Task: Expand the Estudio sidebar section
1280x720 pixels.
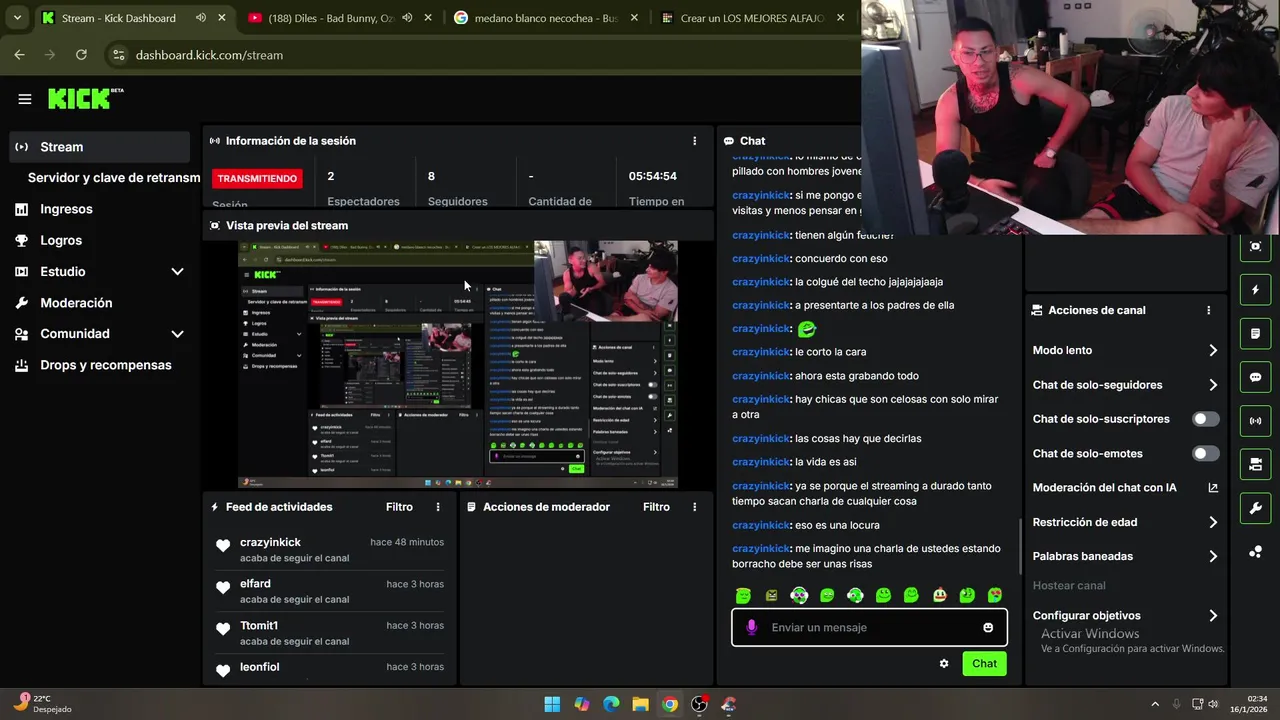Action: pyautogui.click(x=177, y=272)
